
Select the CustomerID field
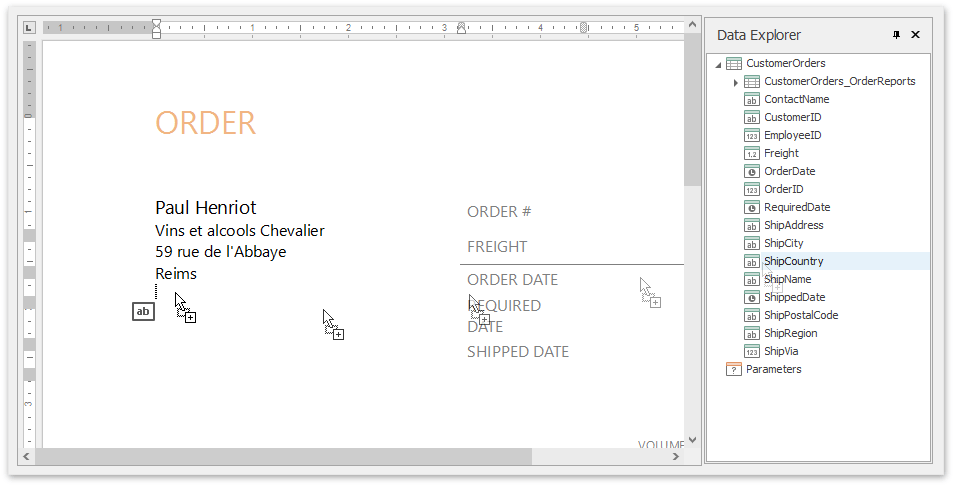pos(793,117)
